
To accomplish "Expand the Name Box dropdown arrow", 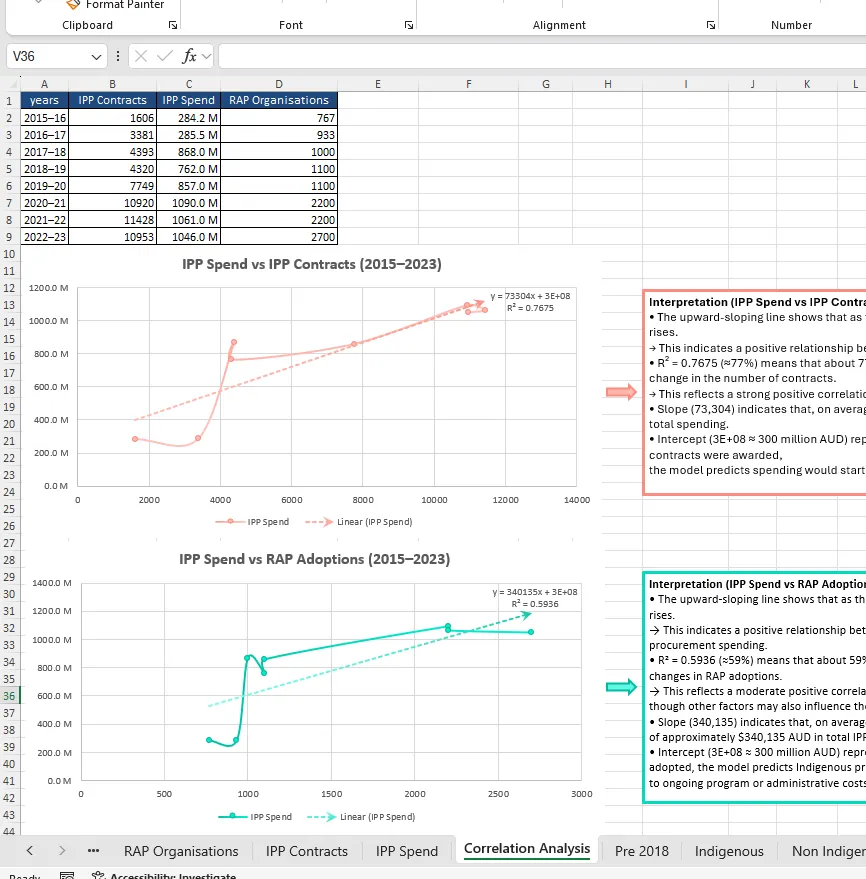I will pos(96,57).
